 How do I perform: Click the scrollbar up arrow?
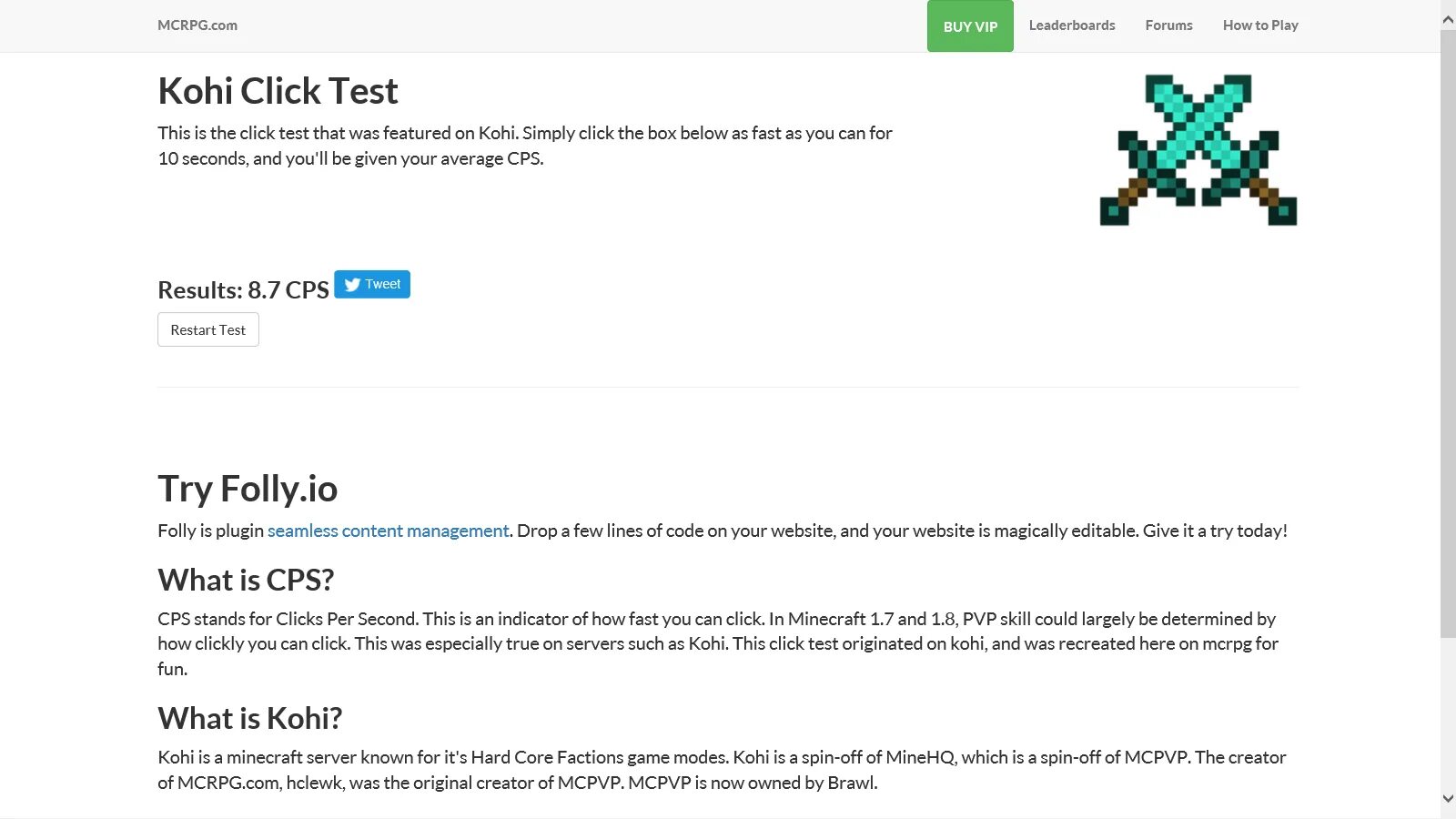click(x=1448, y=18)
